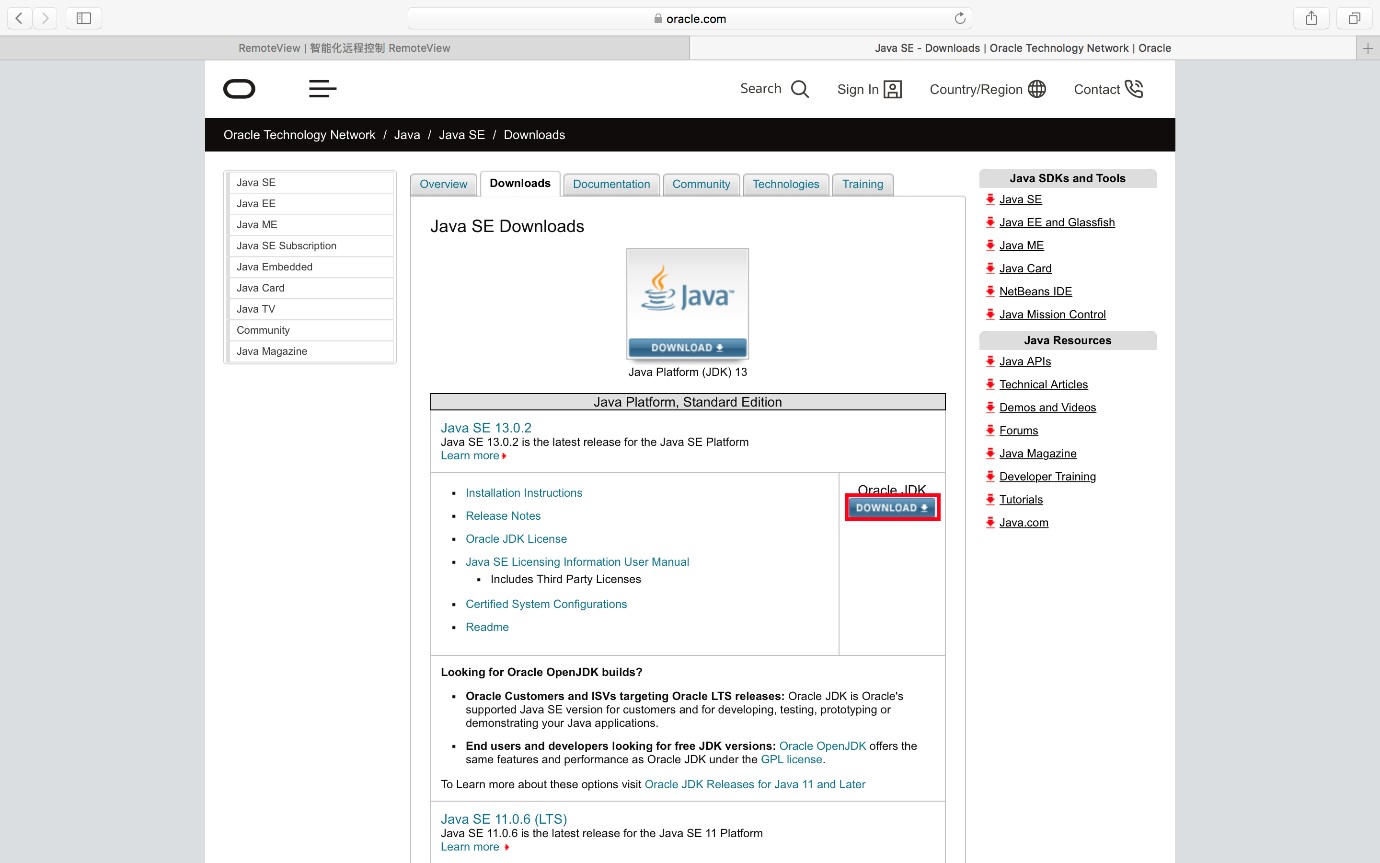Open the hamburger menu icon
Screen dimensions: 1380x863
coord(323,89)
